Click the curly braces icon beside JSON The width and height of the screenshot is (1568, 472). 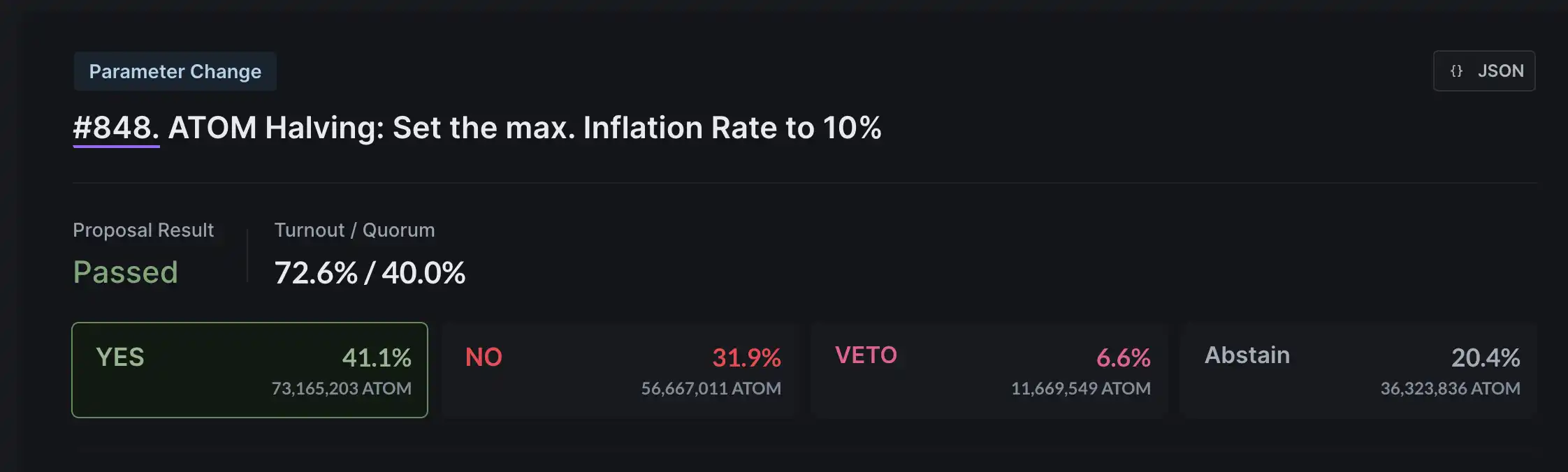click(1456, 71)
